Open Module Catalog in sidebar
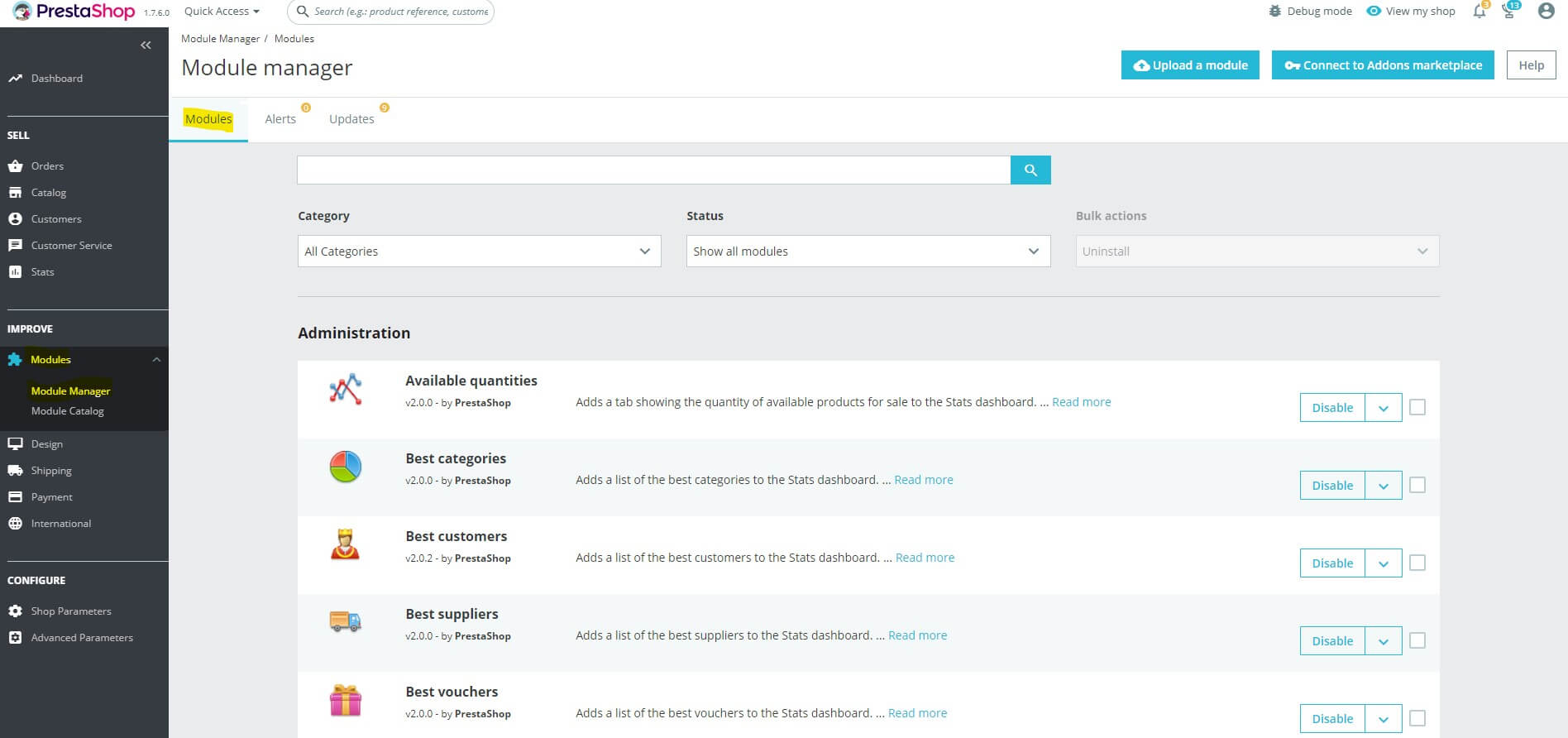The image size is (1568, 738). [x=68, y=411]
